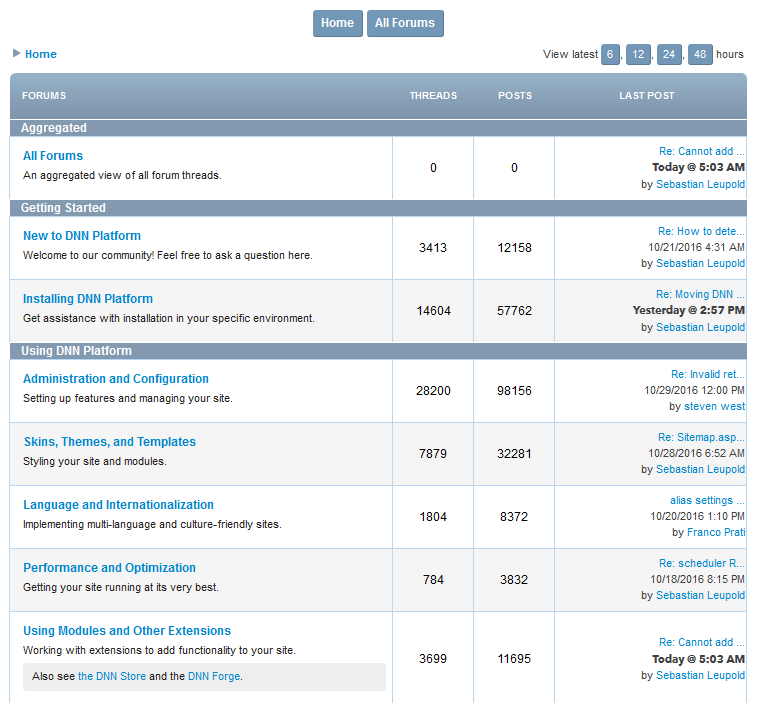The height and width of the screenshot is (703, 761).
Task: Open Language and Internationalization forum
Action: coord(118,505)
